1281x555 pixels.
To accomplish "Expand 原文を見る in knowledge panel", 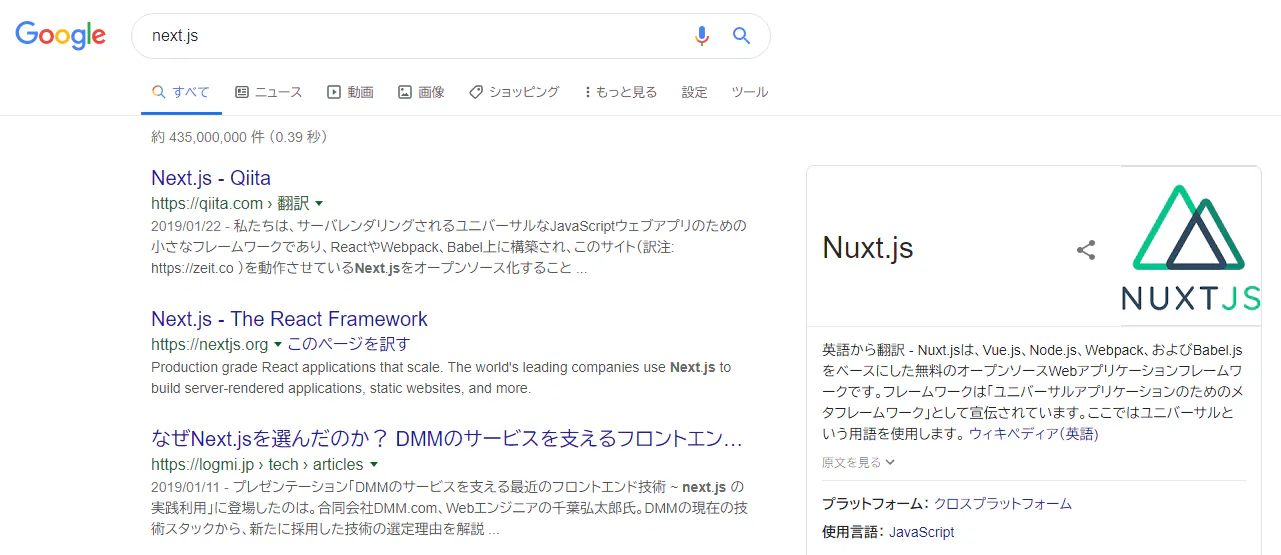I will tap(858, 462).
